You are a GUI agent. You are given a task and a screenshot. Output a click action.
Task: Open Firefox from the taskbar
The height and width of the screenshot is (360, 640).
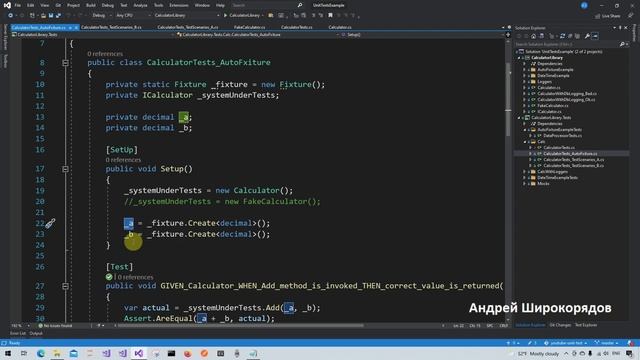coord(187,353)
